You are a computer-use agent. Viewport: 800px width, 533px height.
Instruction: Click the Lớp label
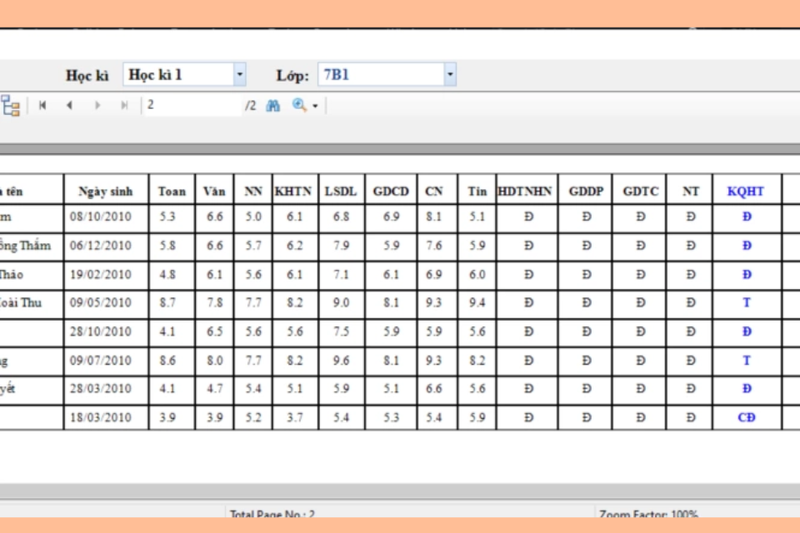pyautogui.click(x=292, y=76)
